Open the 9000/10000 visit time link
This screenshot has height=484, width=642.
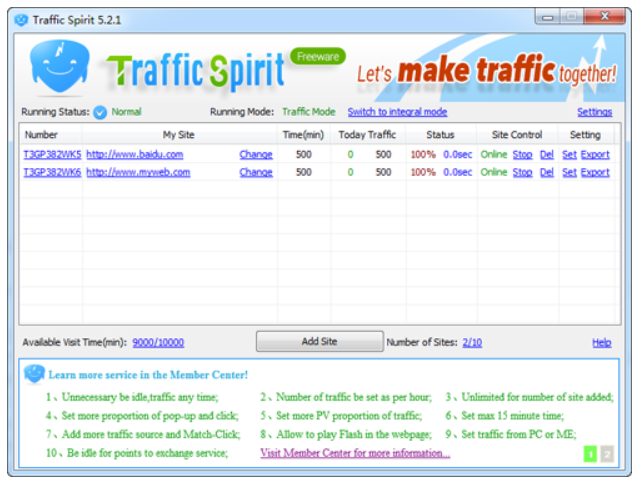pyautogui.click(x=158, y=342)
